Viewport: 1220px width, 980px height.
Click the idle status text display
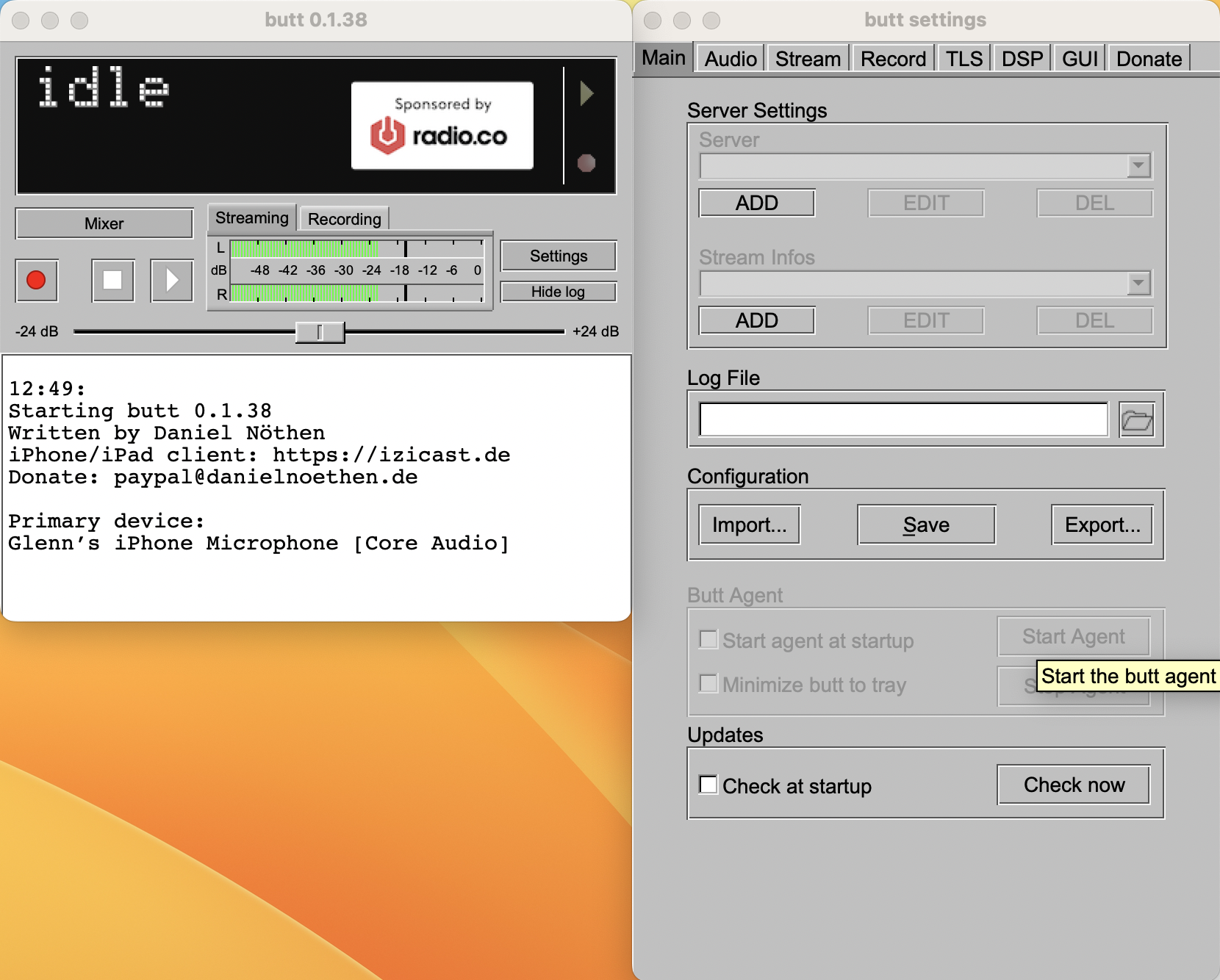tap(104, 87)
